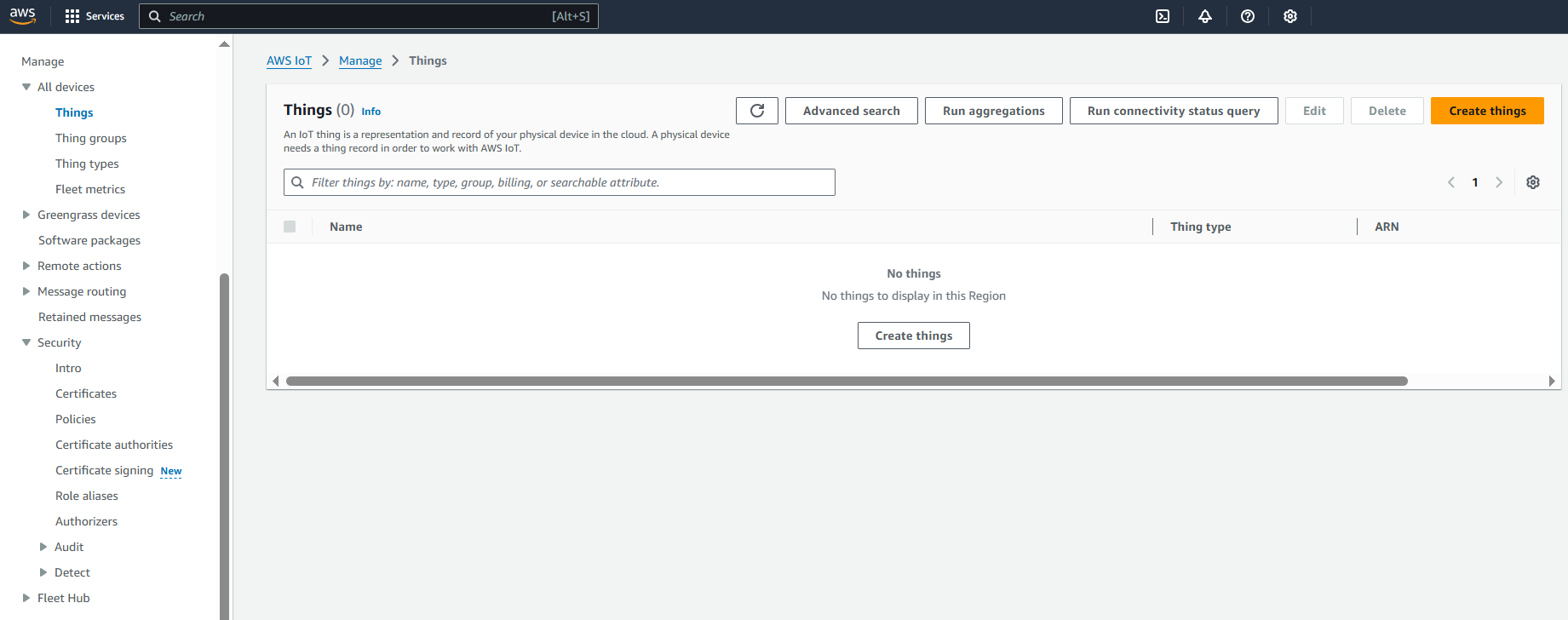Toggle the select-all checkbox in table header
The width and height of the screenshot is (1568, 620).
pos(290,227)
